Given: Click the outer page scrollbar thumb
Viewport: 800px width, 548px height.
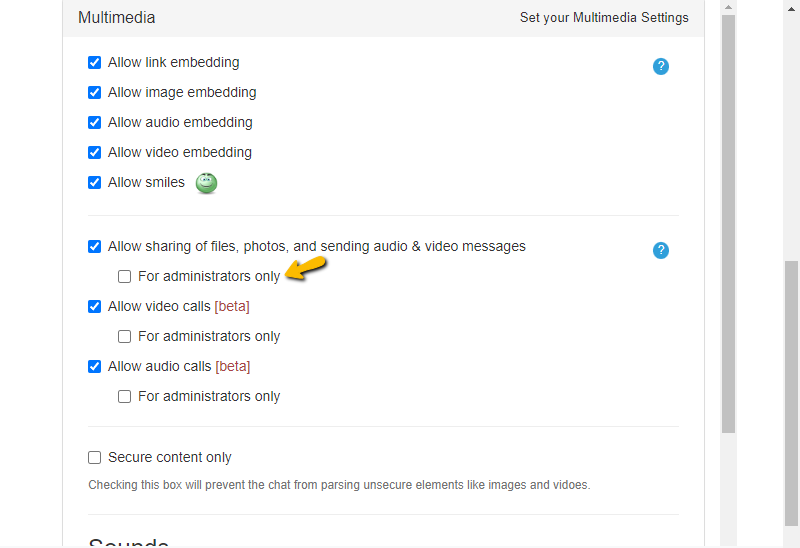Looking at the screenshot, I should point(791,390).
